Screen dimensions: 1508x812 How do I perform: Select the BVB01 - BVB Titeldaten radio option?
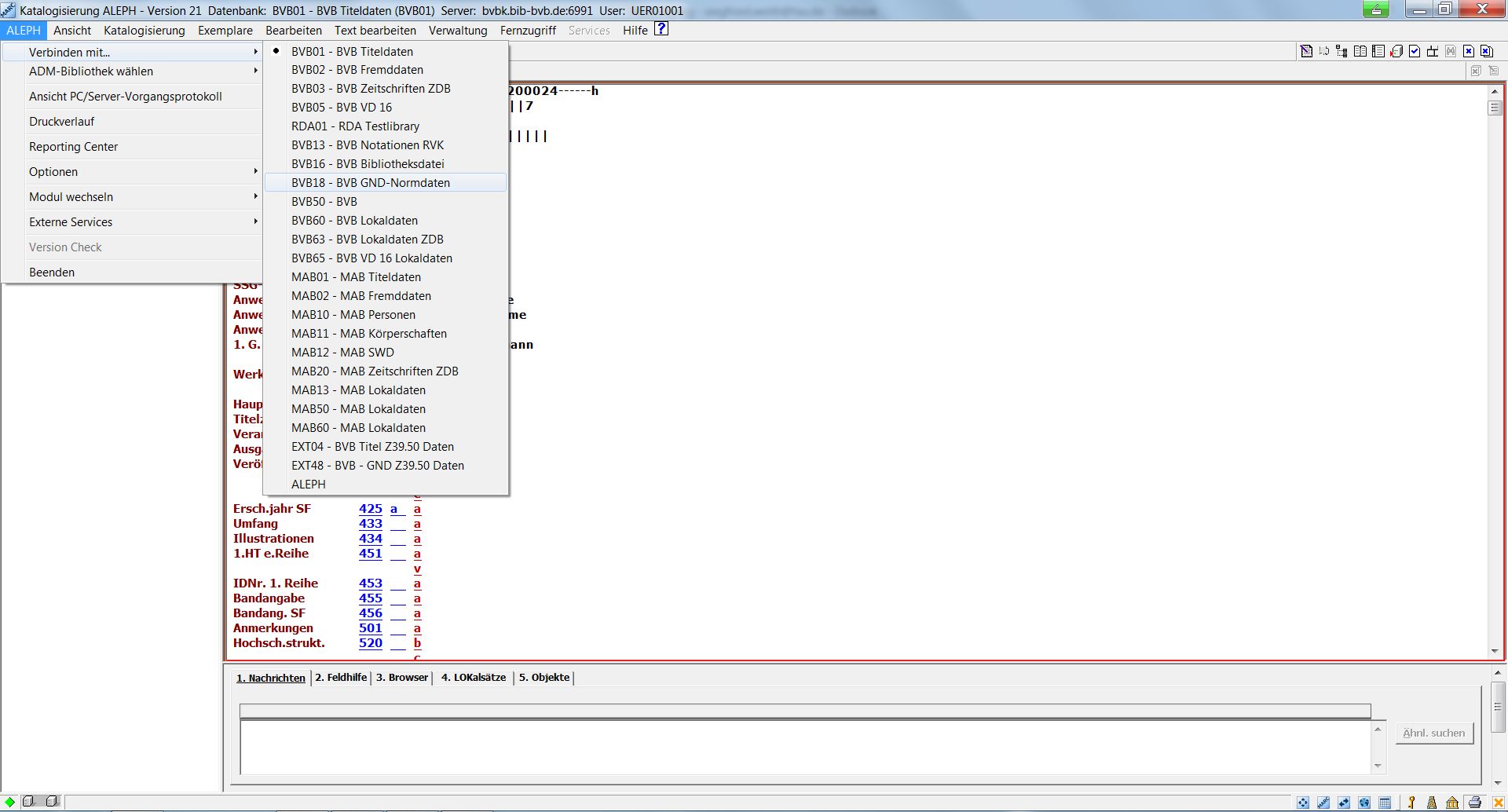[x=352, y=51]
